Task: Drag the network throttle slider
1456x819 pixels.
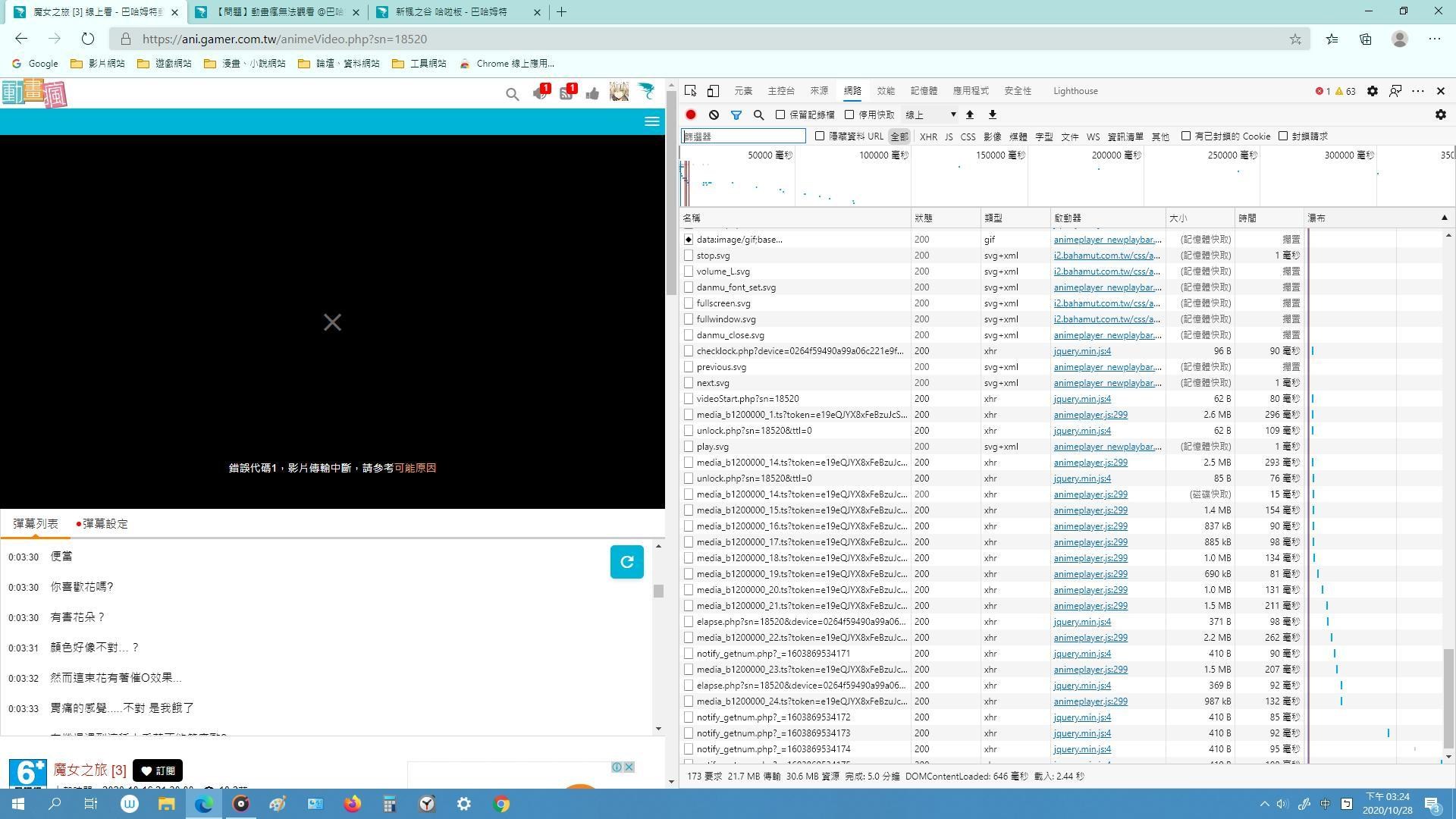Action: point(930,114)
